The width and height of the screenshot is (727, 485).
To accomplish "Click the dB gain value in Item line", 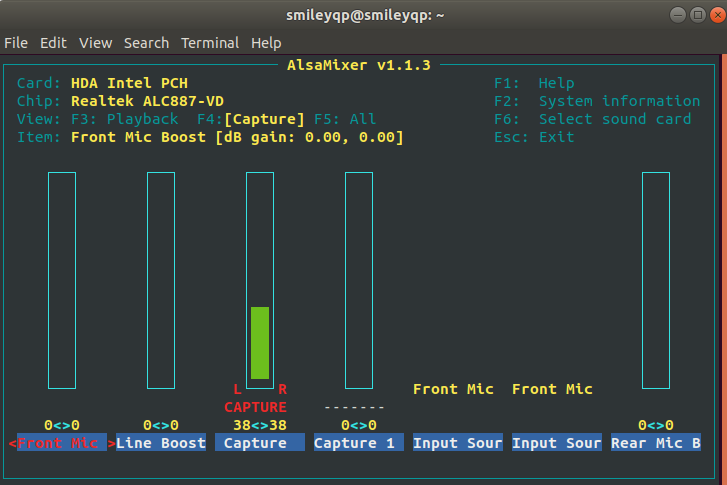I will point(309,137).
